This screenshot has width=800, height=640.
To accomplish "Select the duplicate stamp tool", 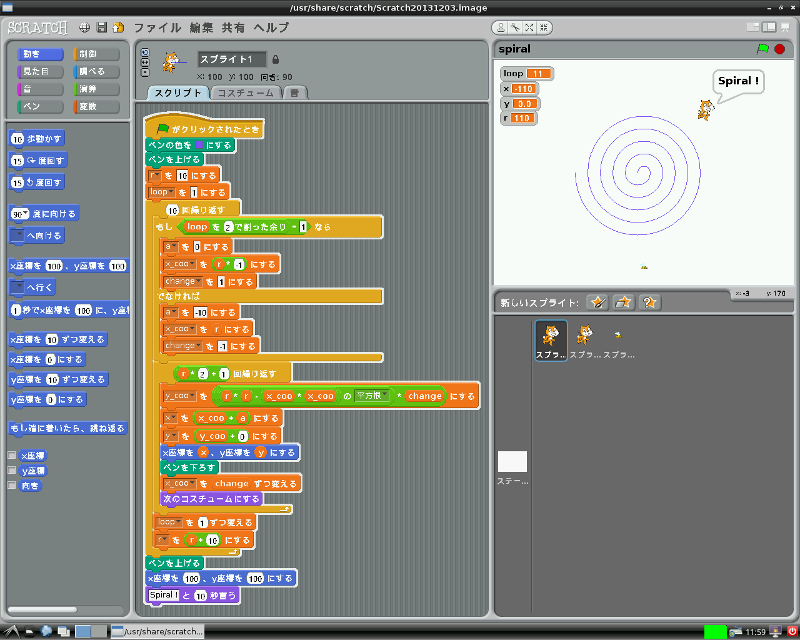I will coord(501,28).
